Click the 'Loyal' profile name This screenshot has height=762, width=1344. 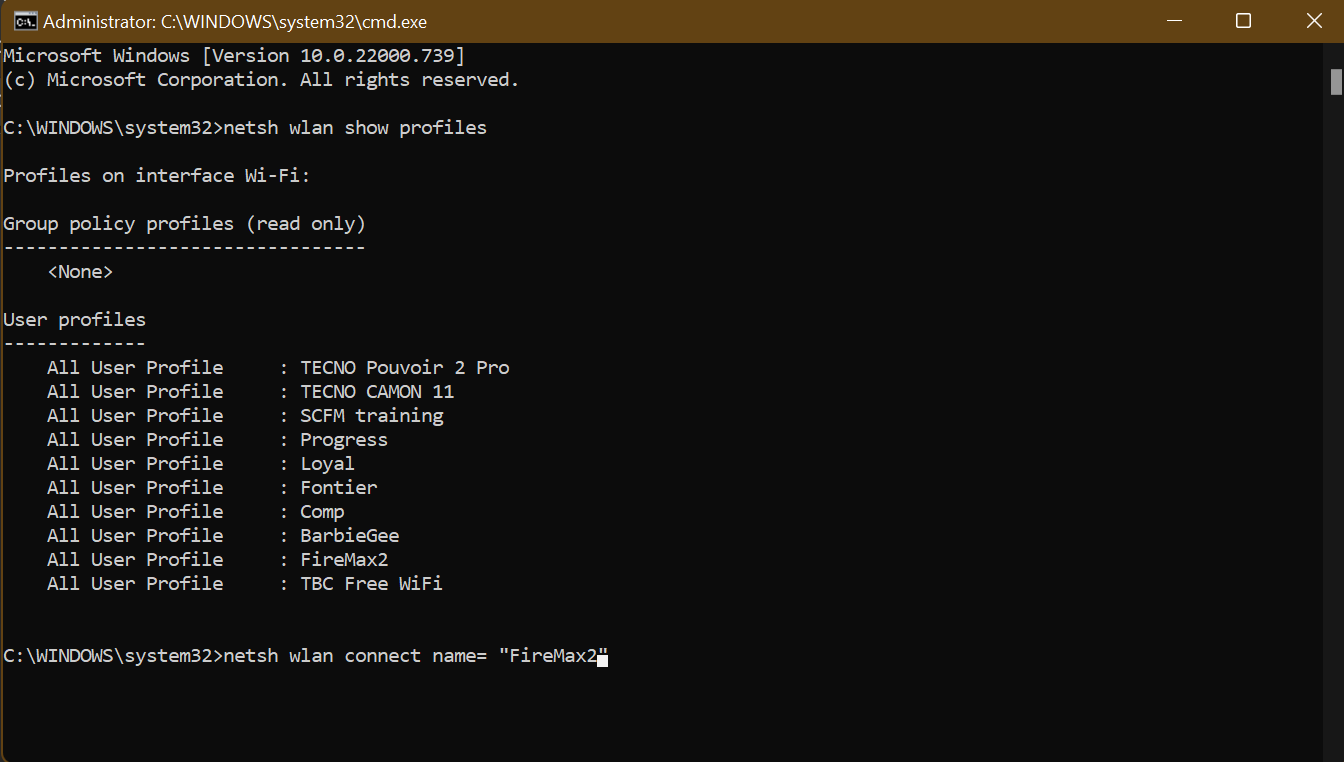click(x=327, y=464)
